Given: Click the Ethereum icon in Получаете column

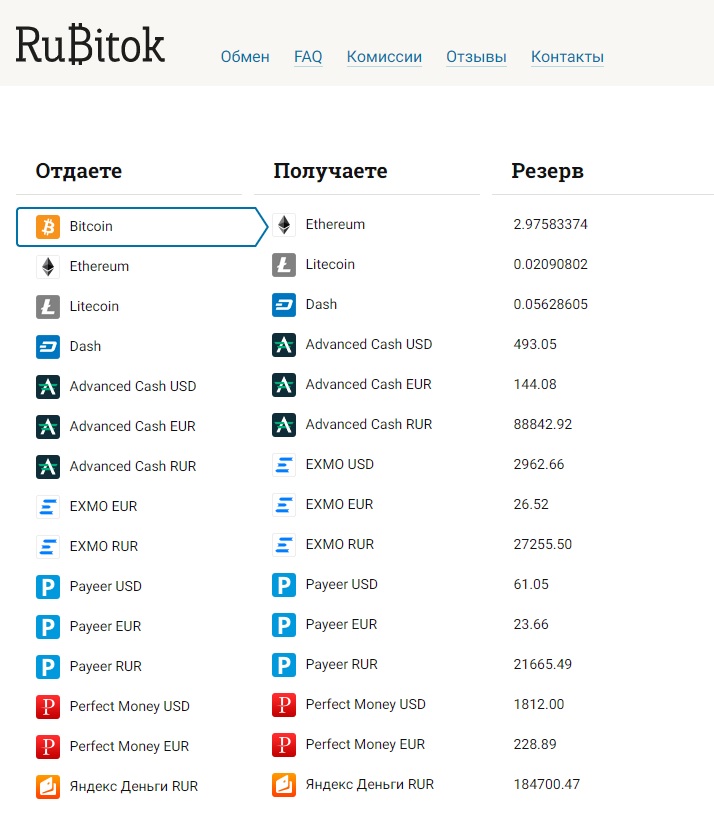Looking at the screenshot, I should coord(284,225).
